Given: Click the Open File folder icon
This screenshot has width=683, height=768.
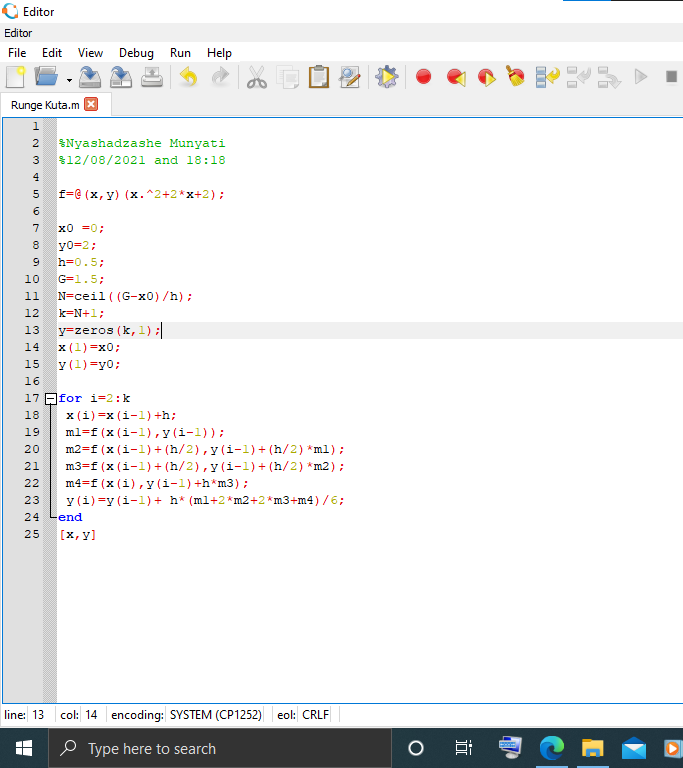Looking at the screenshot, I should [x=46, y=77].
